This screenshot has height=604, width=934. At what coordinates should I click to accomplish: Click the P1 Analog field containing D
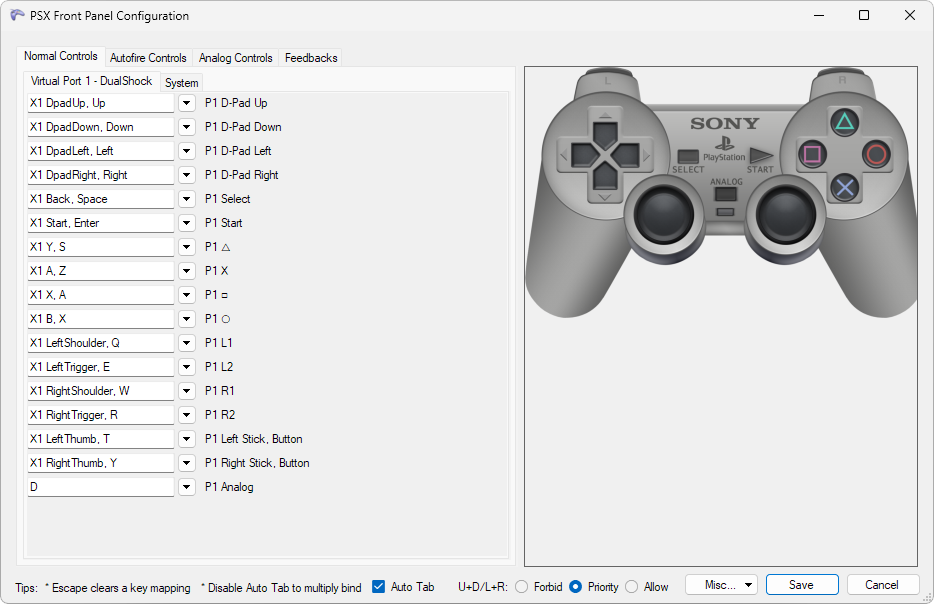pyautogui.click(x=101, y=487)
